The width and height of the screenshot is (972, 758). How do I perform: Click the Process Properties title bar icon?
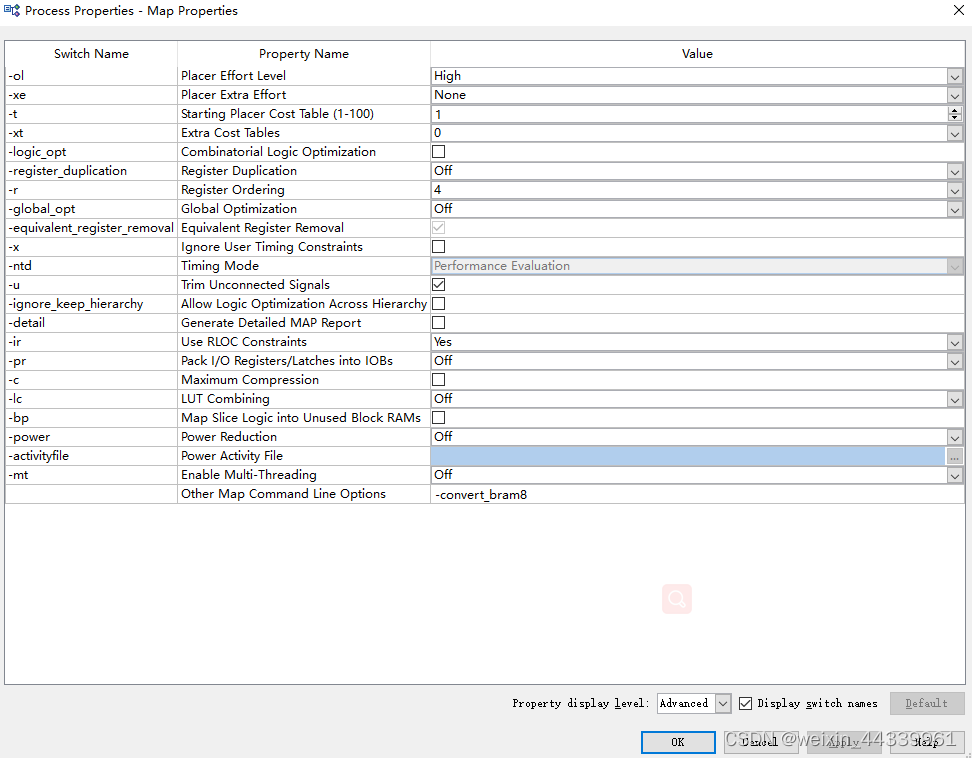12,10
